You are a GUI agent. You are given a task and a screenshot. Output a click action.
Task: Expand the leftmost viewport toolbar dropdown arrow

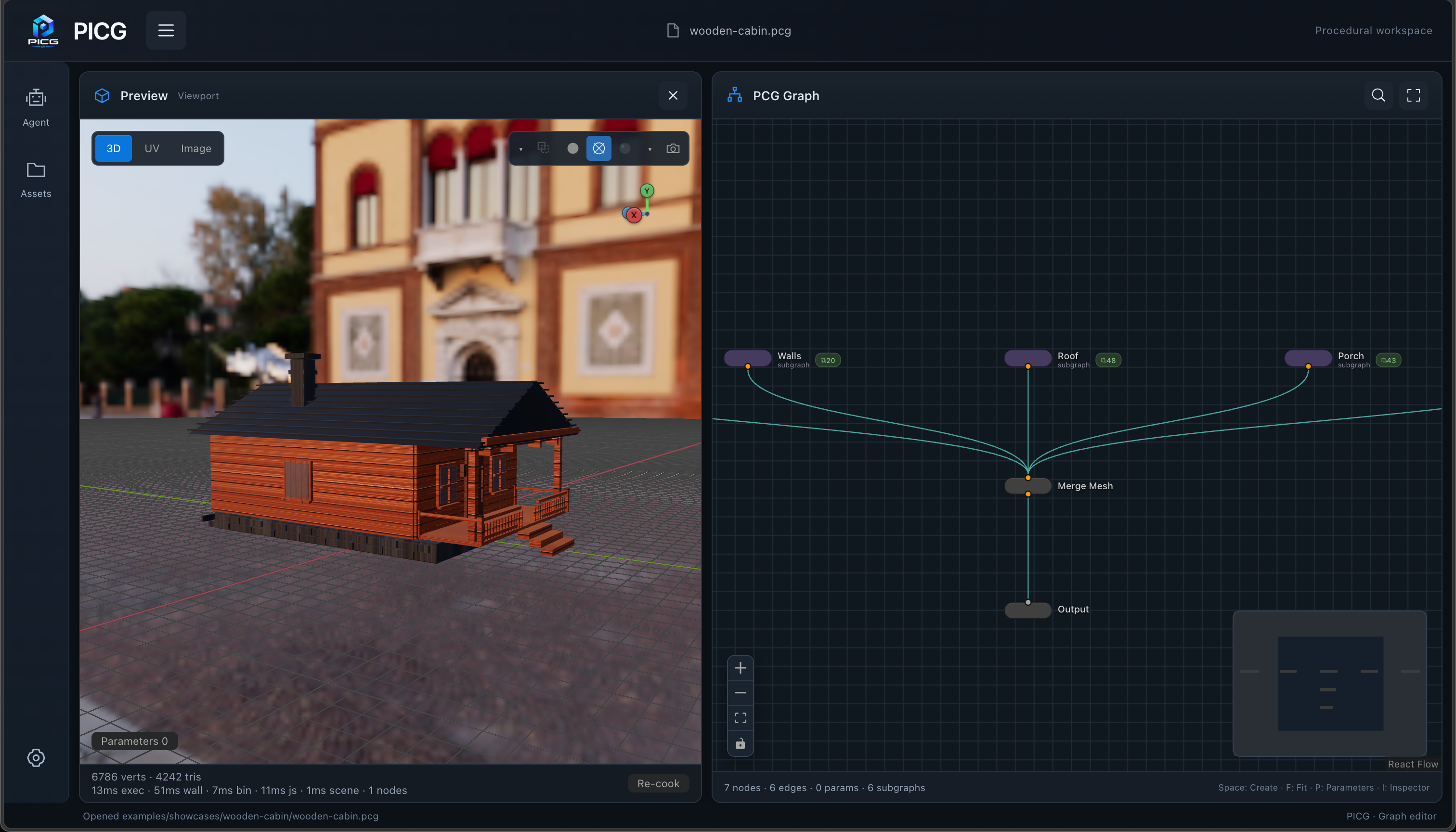(520, 149)
